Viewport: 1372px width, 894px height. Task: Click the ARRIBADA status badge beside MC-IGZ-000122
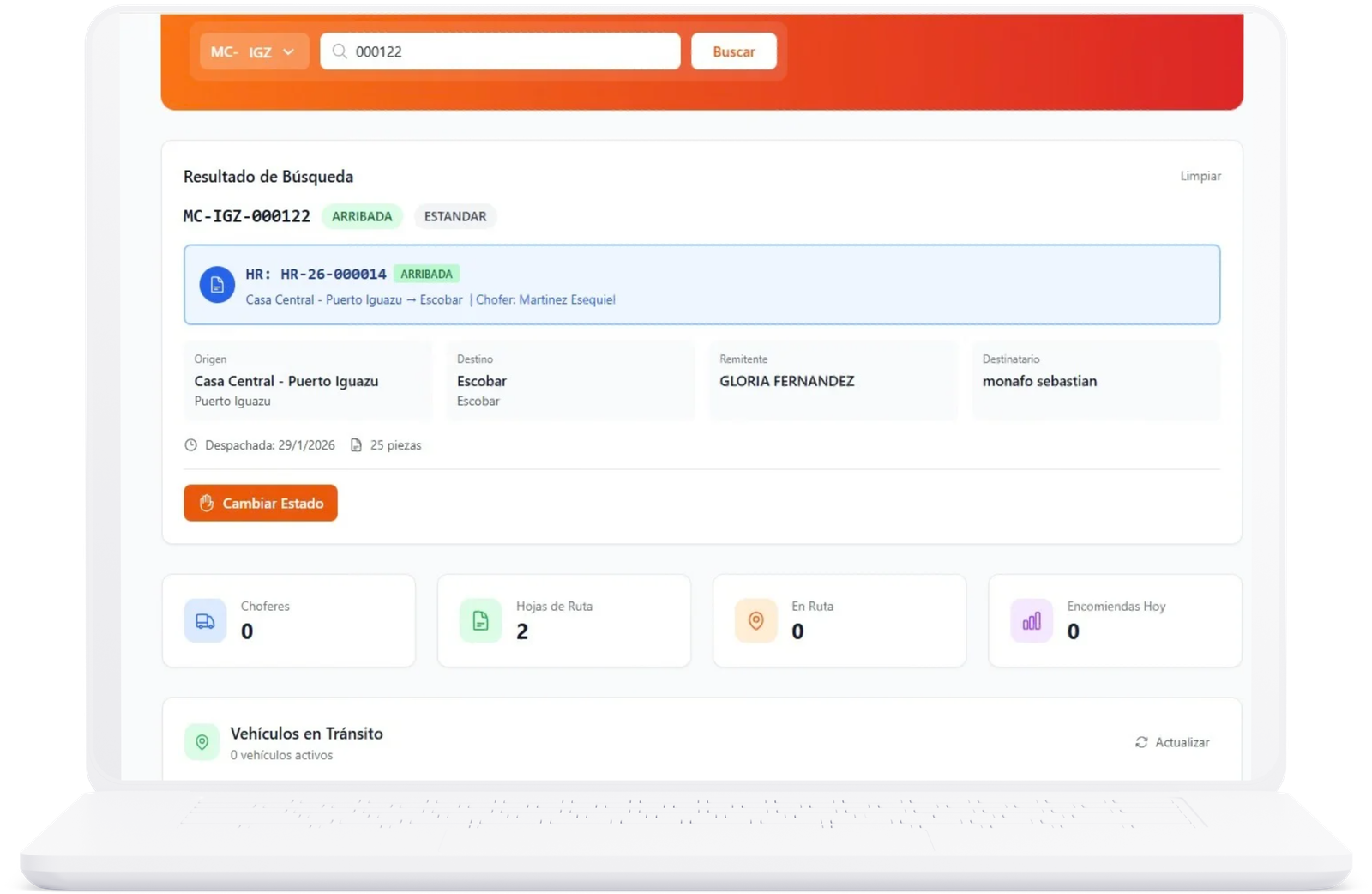pos(362,216)
